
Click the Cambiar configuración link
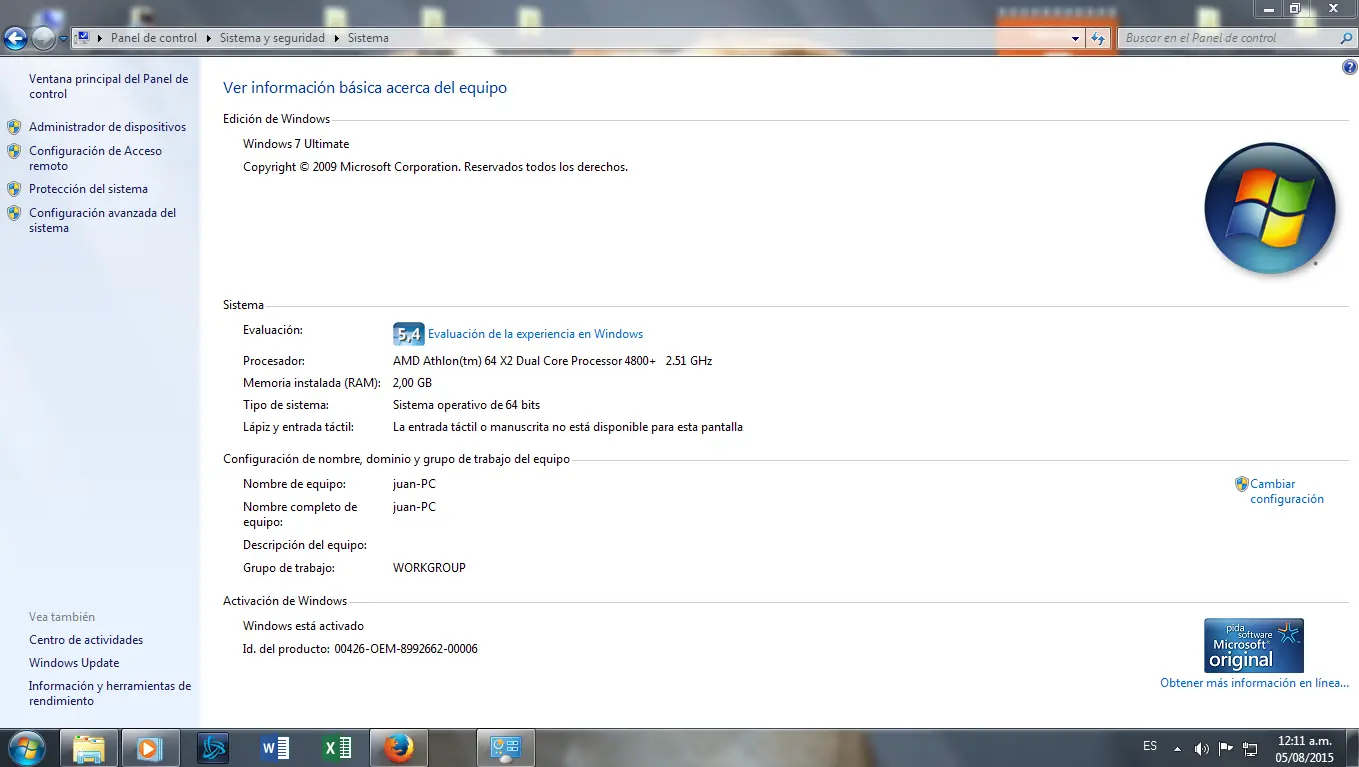coord(1286,491)
